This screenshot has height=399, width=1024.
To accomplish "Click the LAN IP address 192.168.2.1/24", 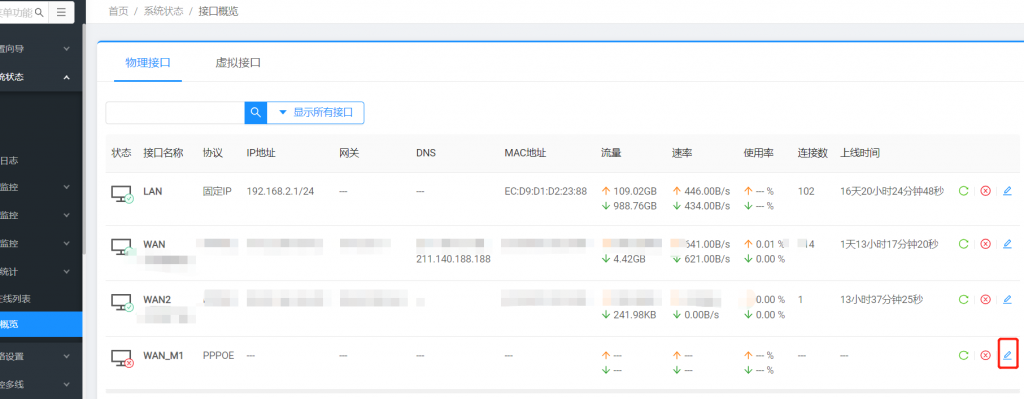I will point(280,191).
